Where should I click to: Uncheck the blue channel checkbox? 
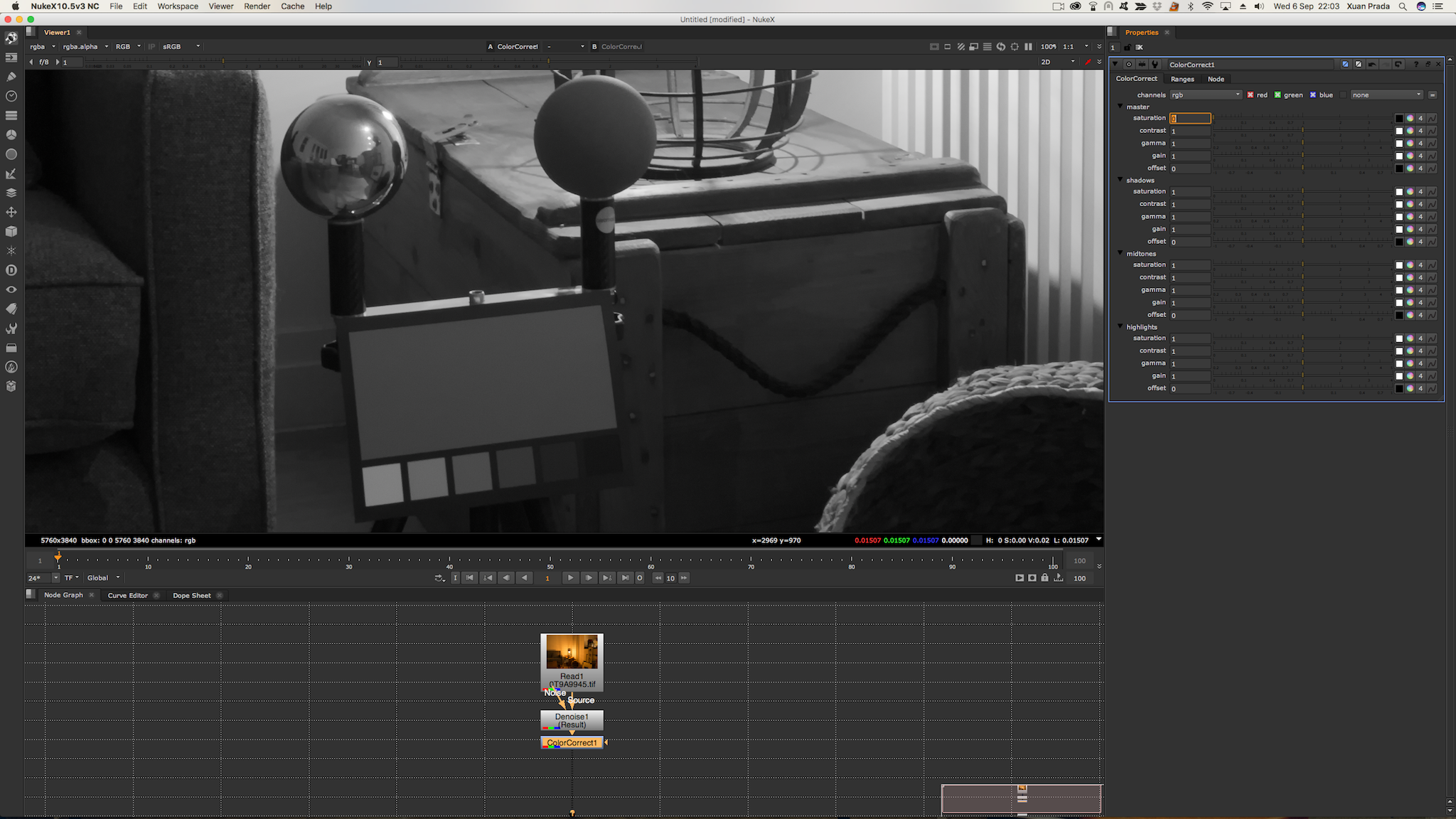(x=1312, y=95)
